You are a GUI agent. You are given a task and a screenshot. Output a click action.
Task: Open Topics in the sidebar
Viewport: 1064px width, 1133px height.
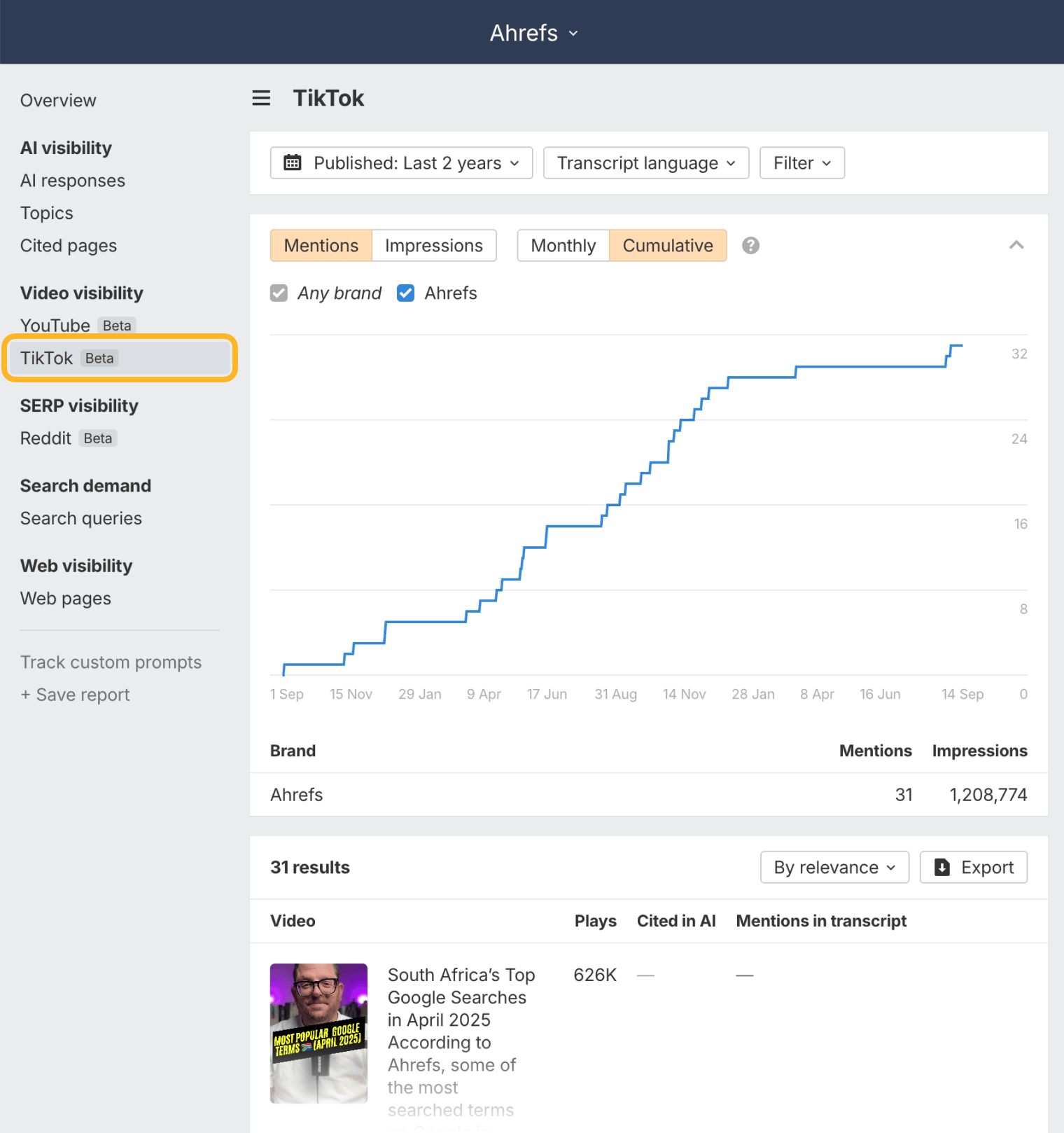(47, 213)
